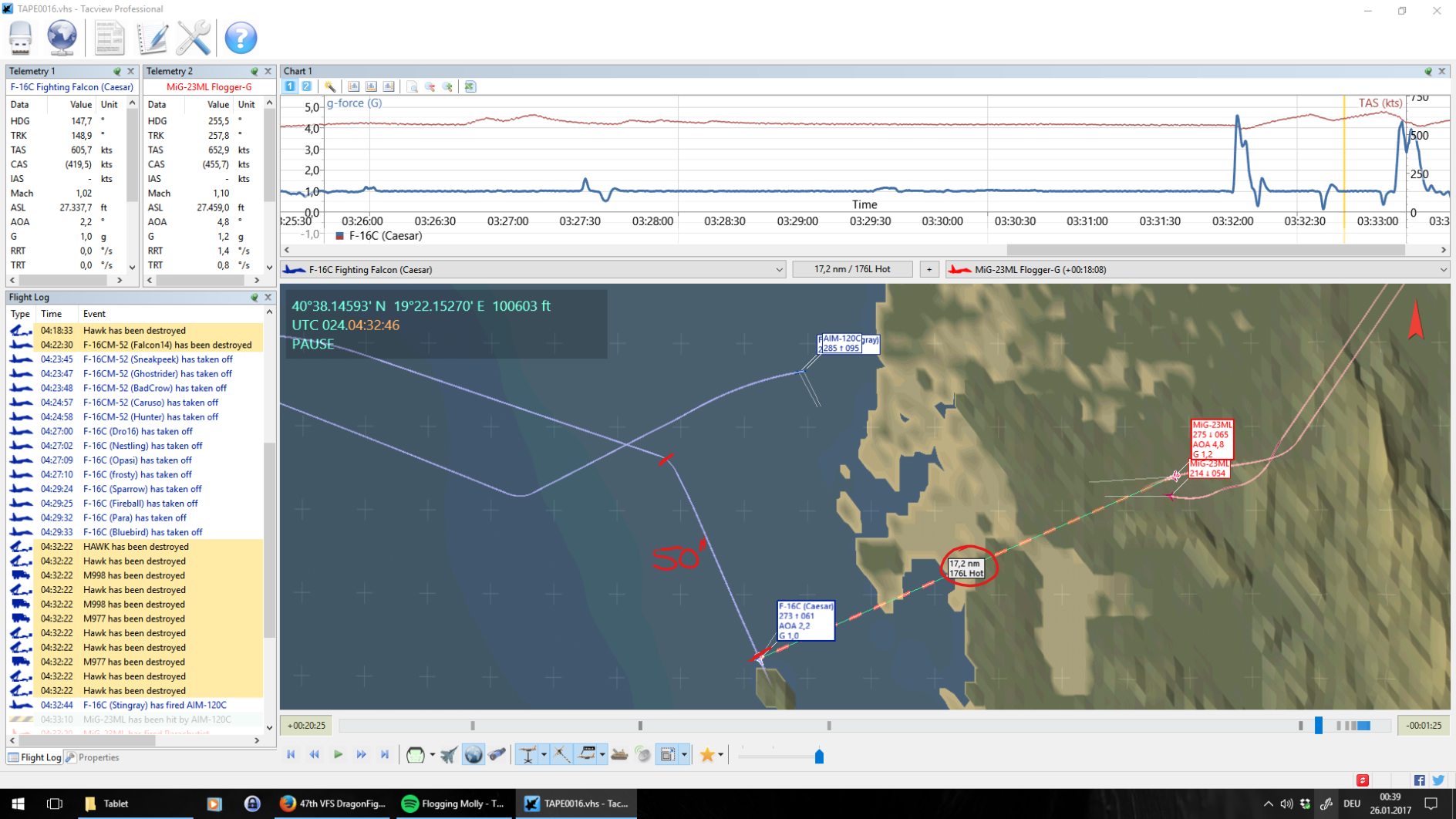Pin the Flight Log panel
Viewport: 1456px width, 819px height.
(x=254, y=297)
